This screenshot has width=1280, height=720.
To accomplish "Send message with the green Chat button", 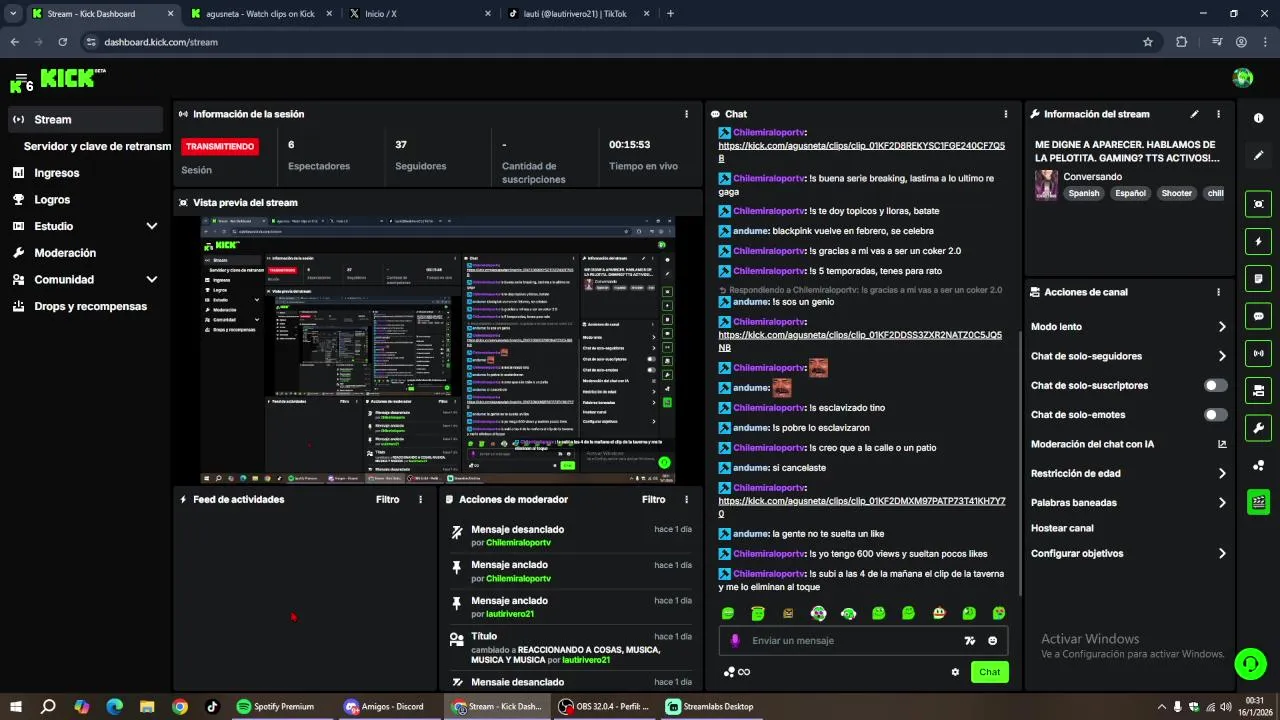I will click(989, 672).
